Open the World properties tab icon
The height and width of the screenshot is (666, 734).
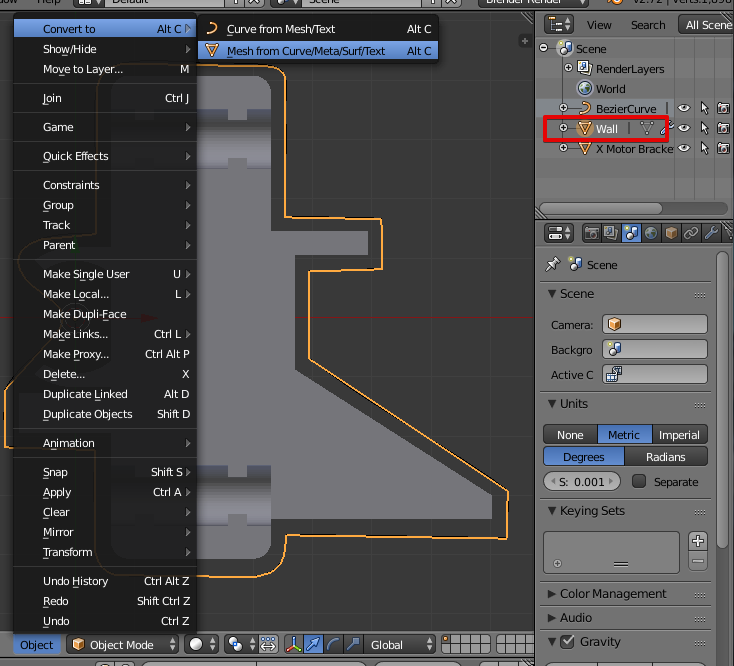click(x=651, y=233)
